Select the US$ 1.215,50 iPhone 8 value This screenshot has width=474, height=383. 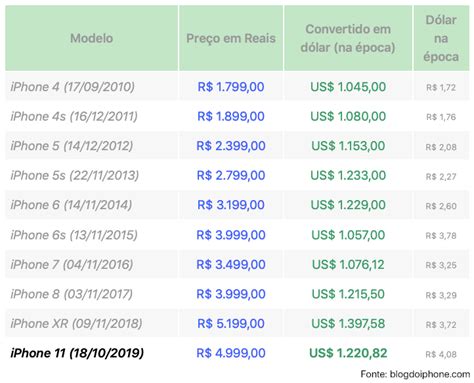pos(348,294)
